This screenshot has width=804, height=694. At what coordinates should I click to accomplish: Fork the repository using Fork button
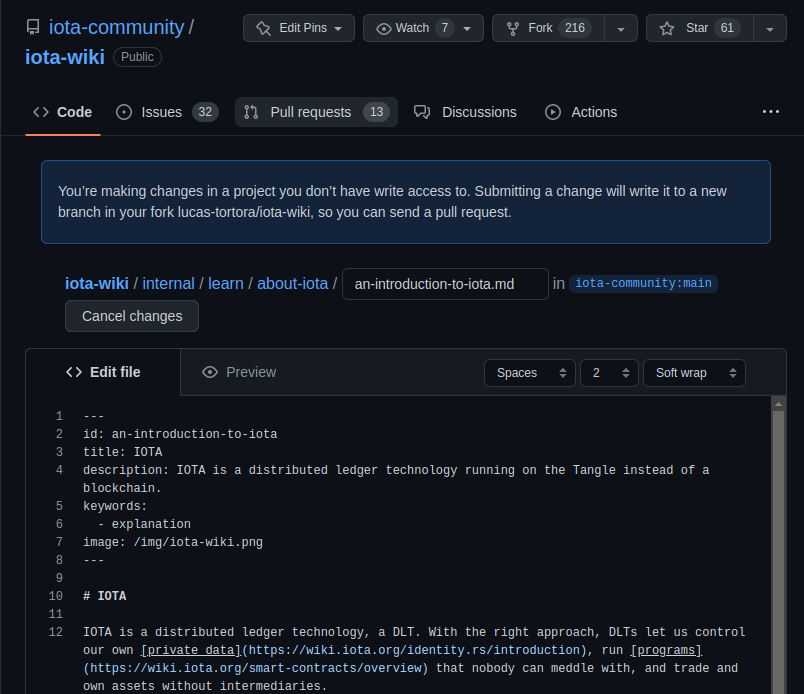click(548, 28)
